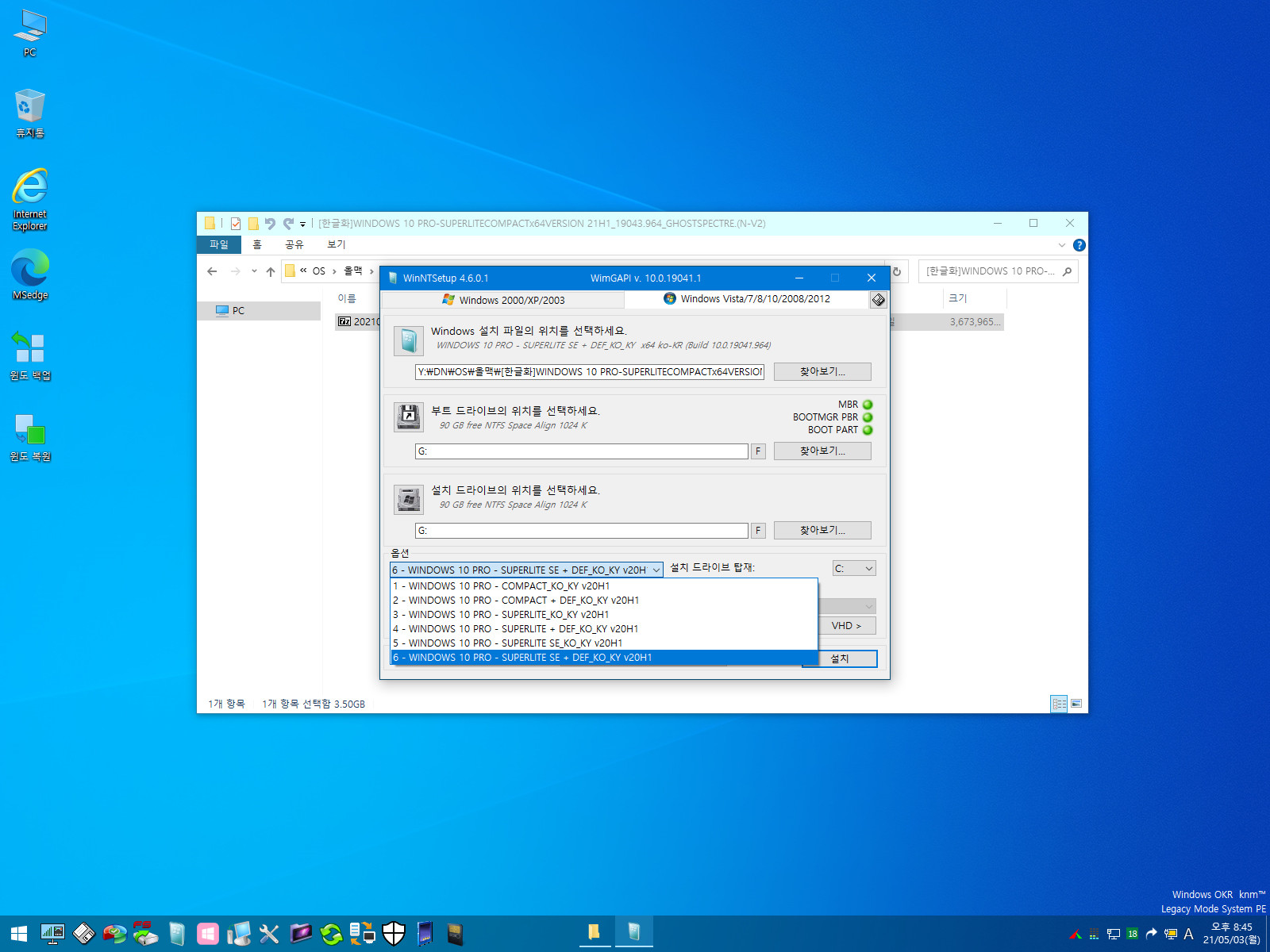1270x952 pixels.
Task: Switch Explorer to details view toggle
Action: (x=1059, y=704)
